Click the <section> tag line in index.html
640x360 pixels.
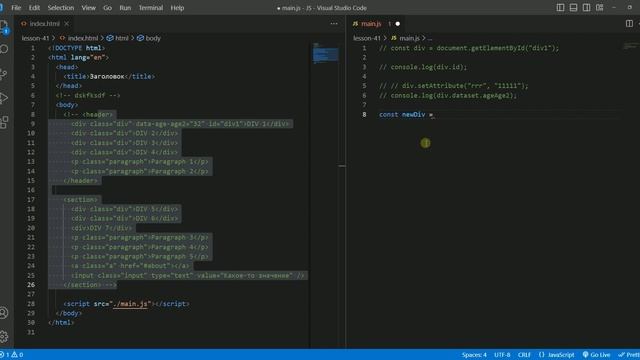coord(81,200)
